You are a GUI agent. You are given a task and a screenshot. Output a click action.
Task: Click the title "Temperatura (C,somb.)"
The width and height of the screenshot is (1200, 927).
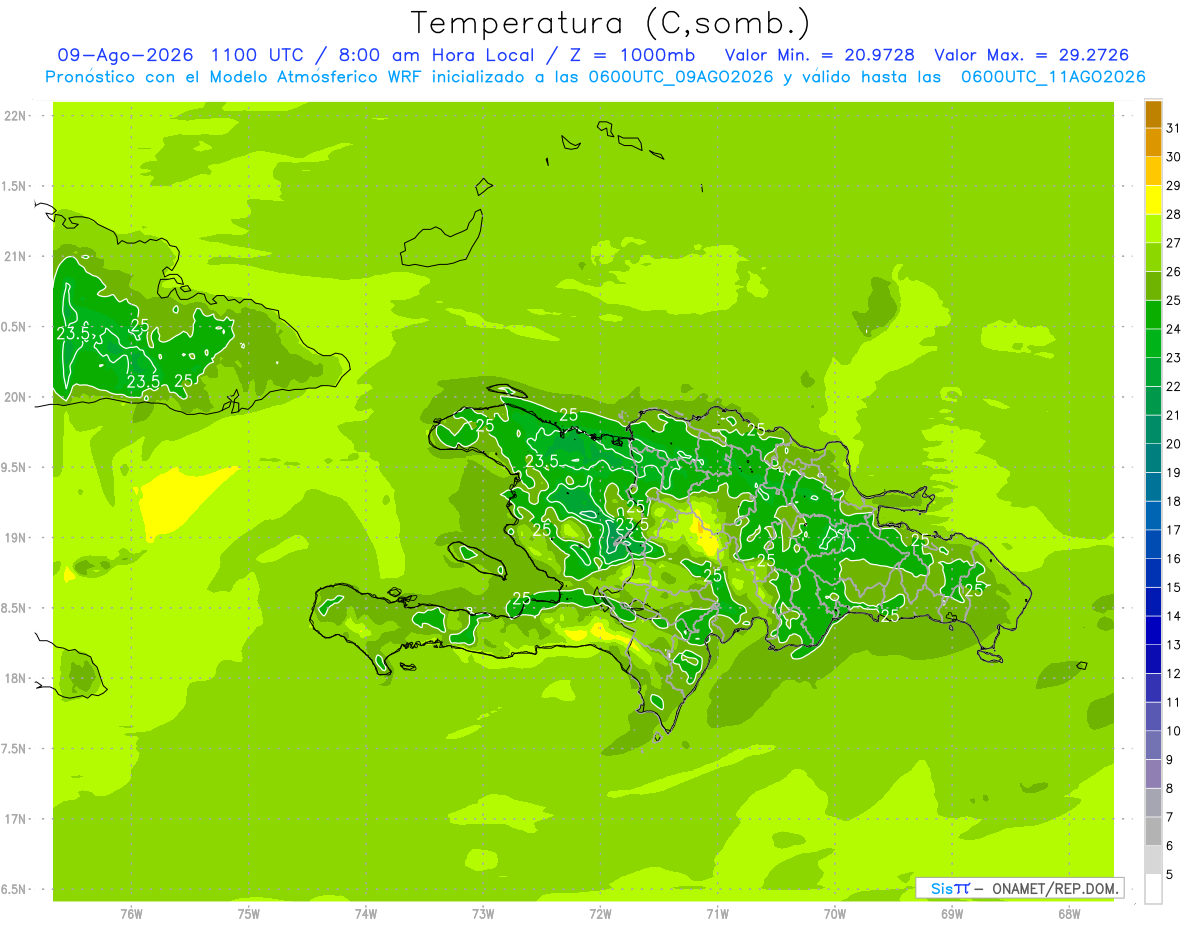tap(610, 23)
